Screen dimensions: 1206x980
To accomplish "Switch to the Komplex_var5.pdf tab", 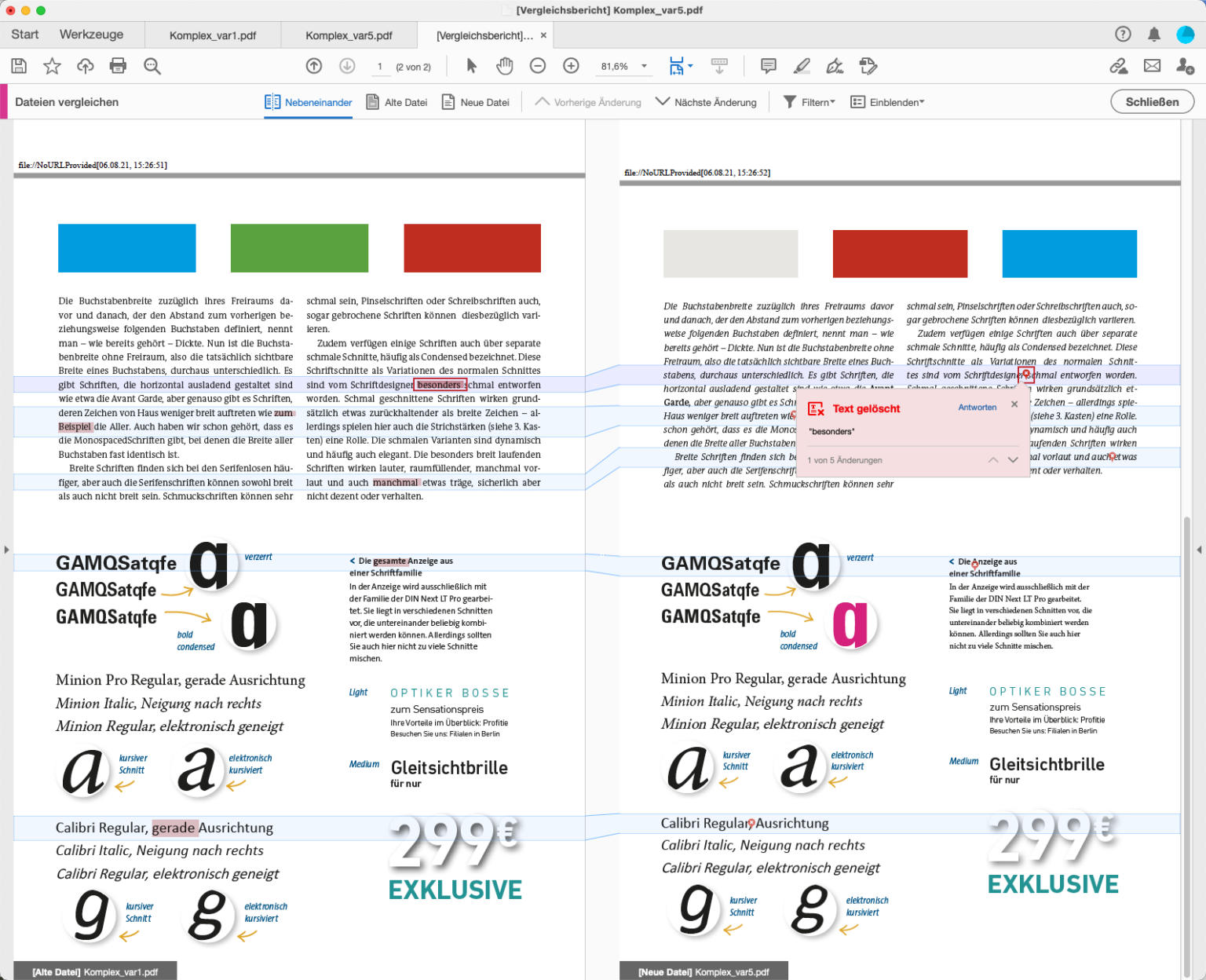I will pos(349,35).
